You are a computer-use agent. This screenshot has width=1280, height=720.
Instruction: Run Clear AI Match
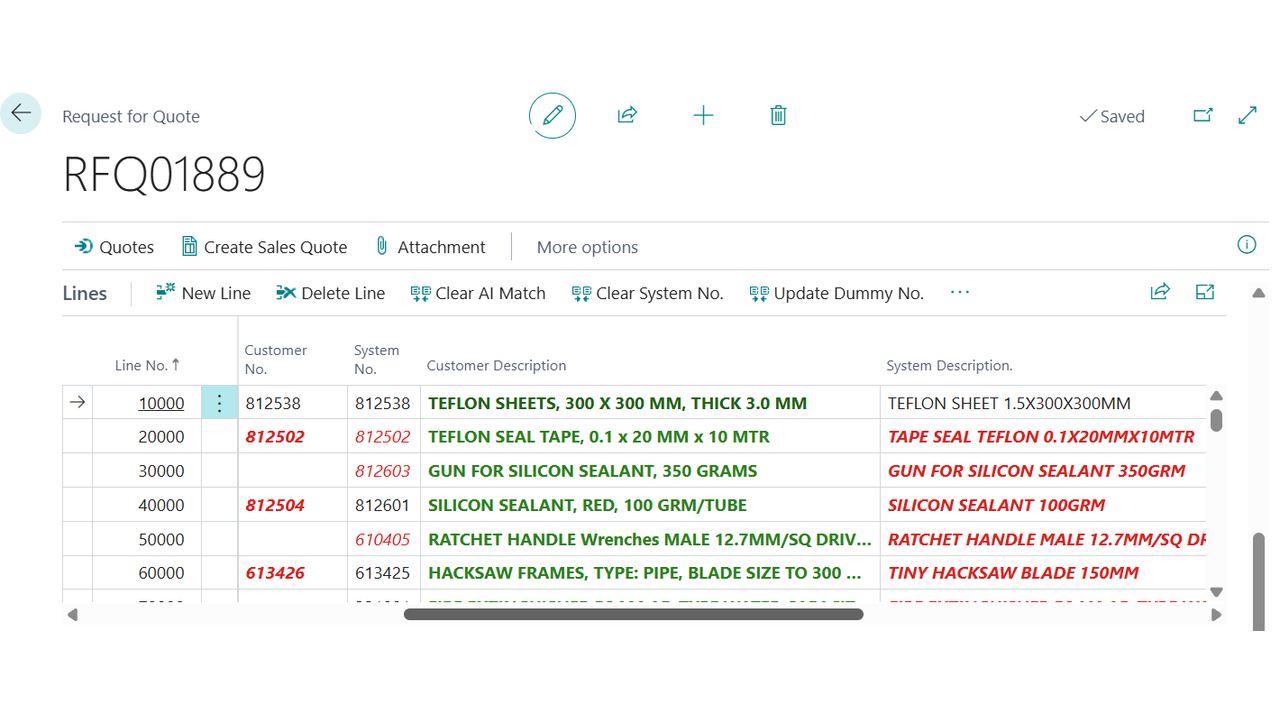coord(478,293)
